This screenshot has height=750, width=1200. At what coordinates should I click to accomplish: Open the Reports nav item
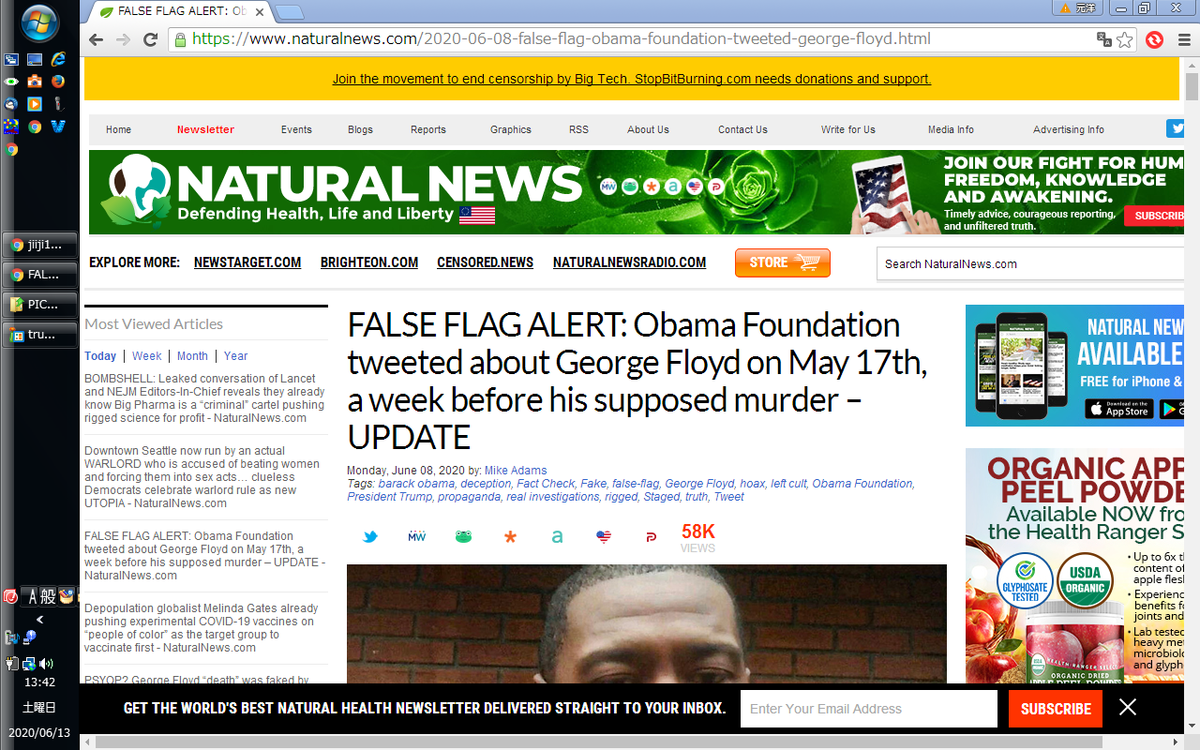pos(428,130)
